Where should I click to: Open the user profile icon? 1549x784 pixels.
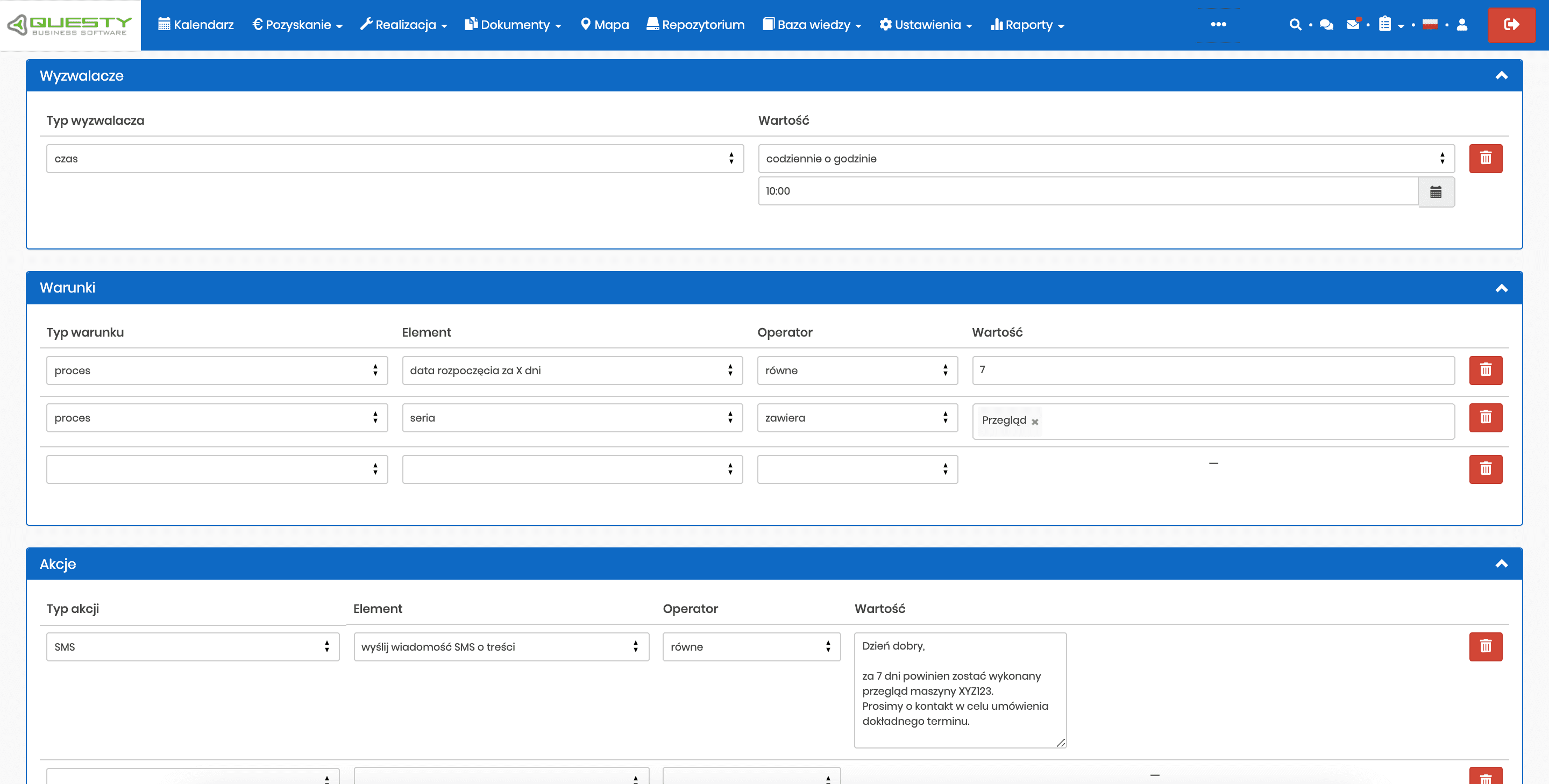pos(1462,25)
